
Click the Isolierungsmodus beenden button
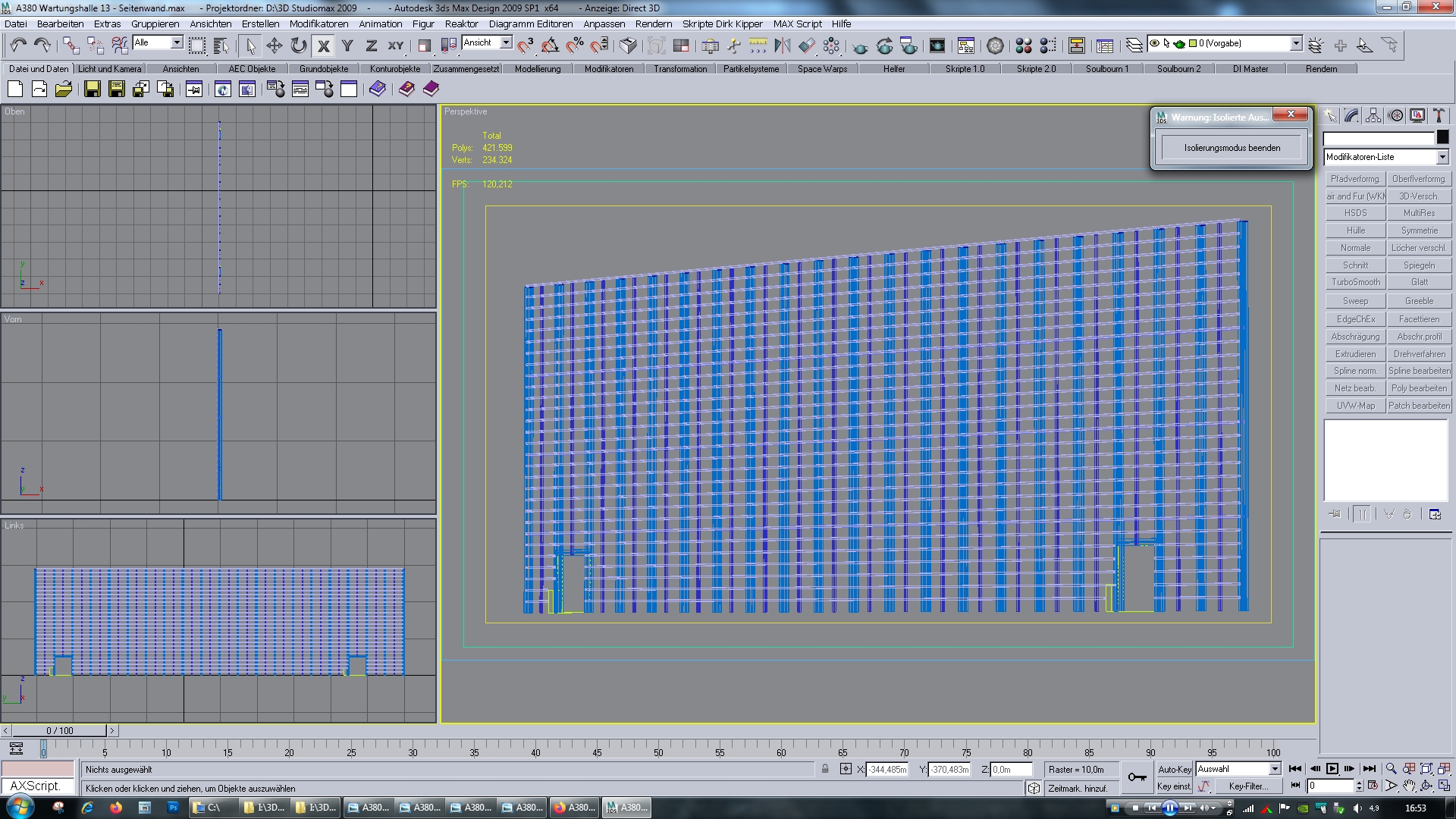[x=1232, y=148]
